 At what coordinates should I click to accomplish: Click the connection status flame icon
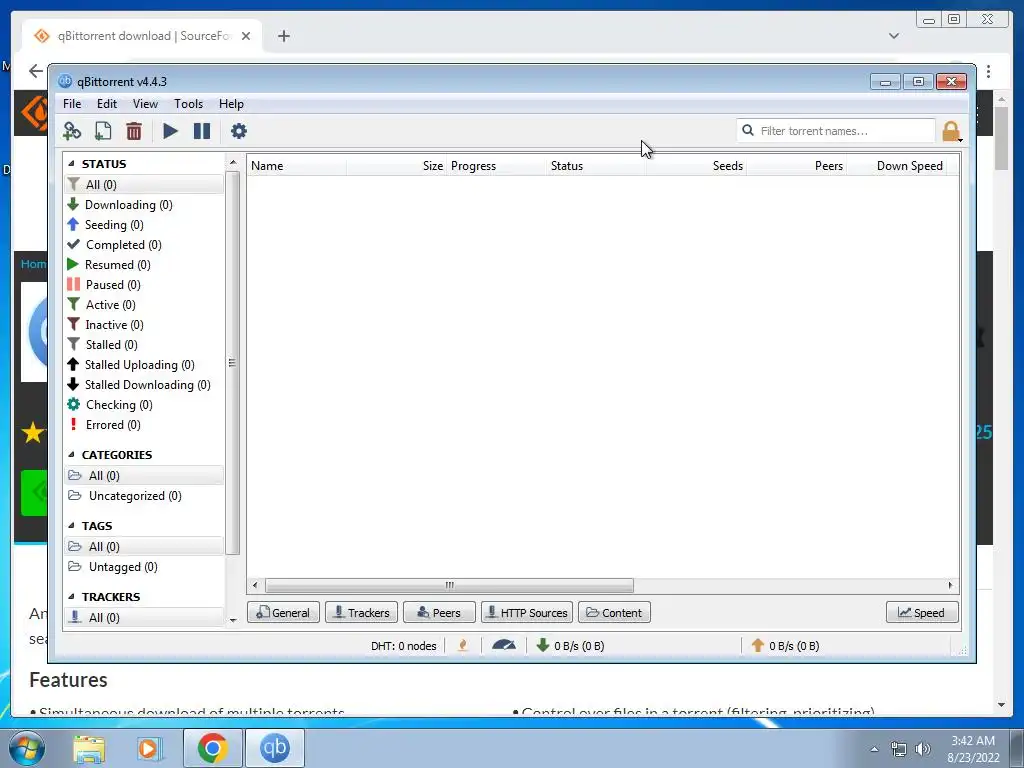(463, 646)
